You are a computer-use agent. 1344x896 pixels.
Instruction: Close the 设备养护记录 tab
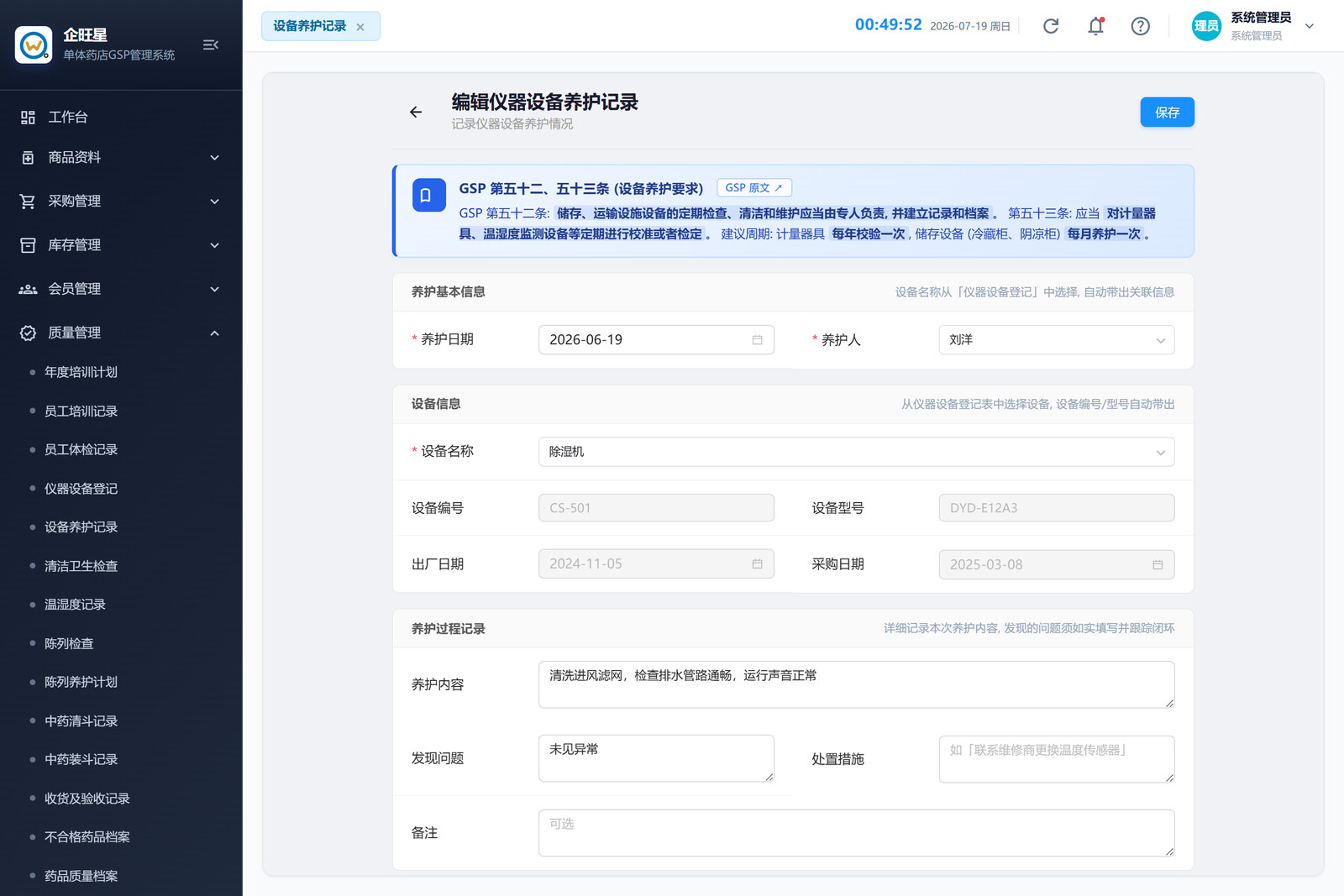coord(360,27)
